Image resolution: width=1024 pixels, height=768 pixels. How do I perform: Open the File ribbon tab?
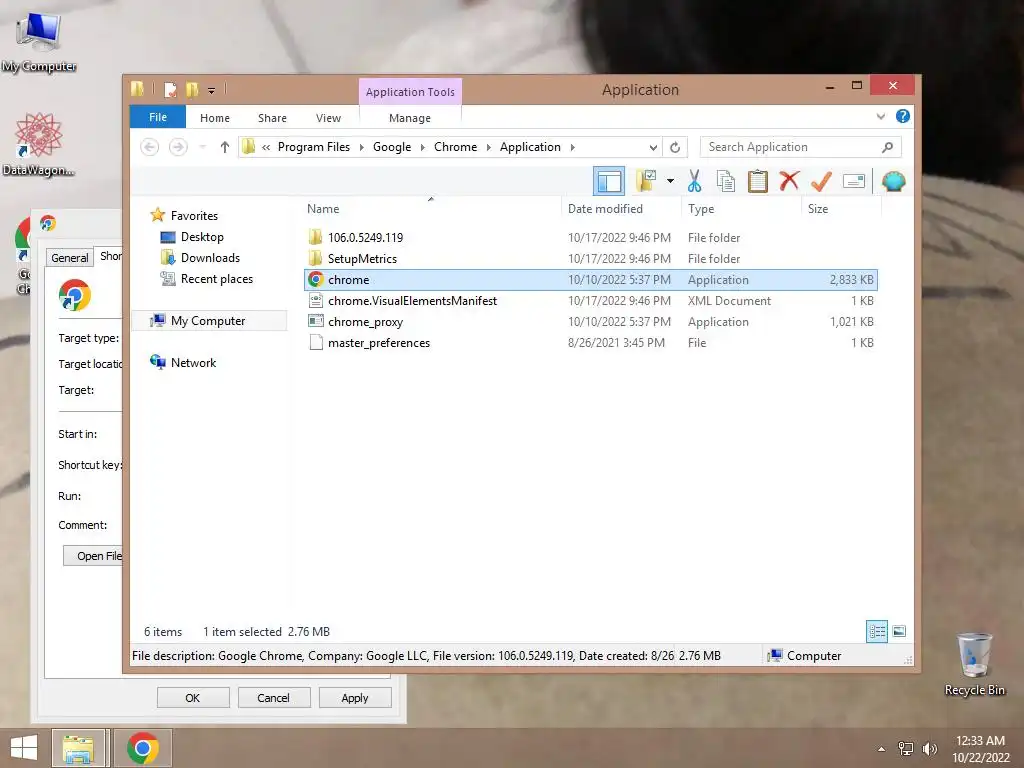pos(158,117)
